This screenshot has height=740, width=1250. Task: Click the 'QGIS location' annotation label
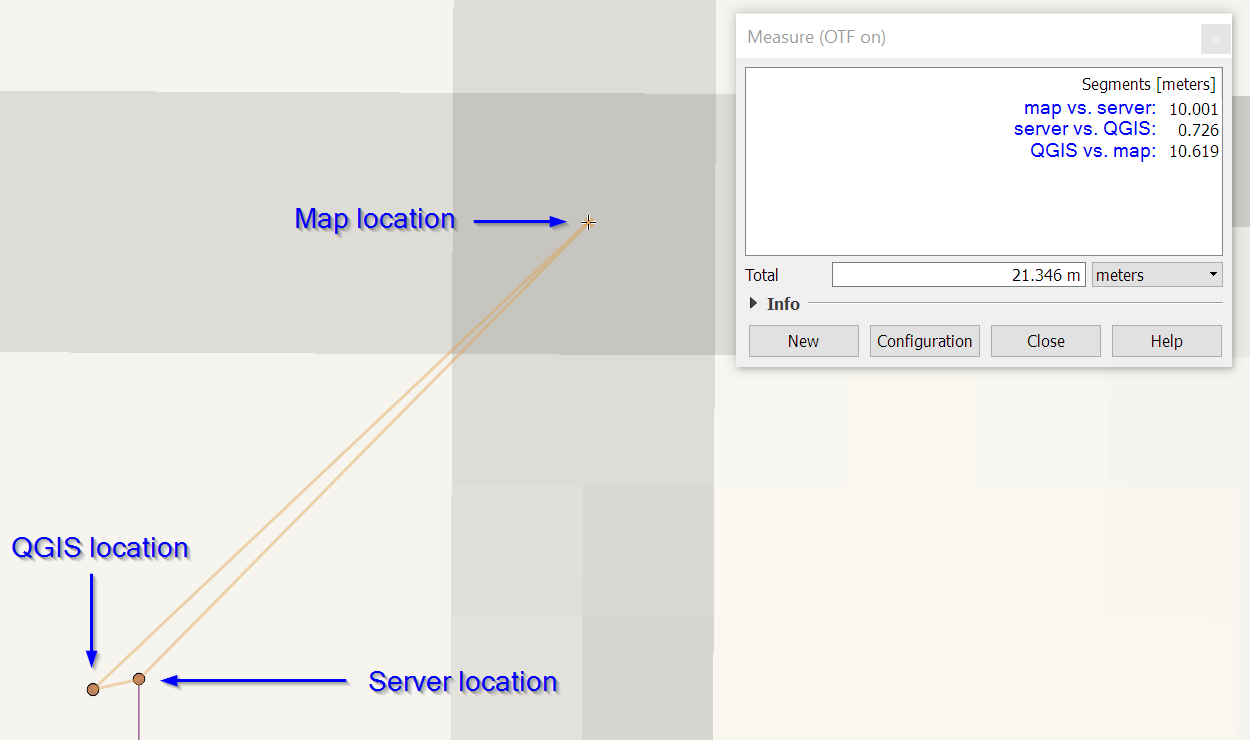(x=100, y=548)
